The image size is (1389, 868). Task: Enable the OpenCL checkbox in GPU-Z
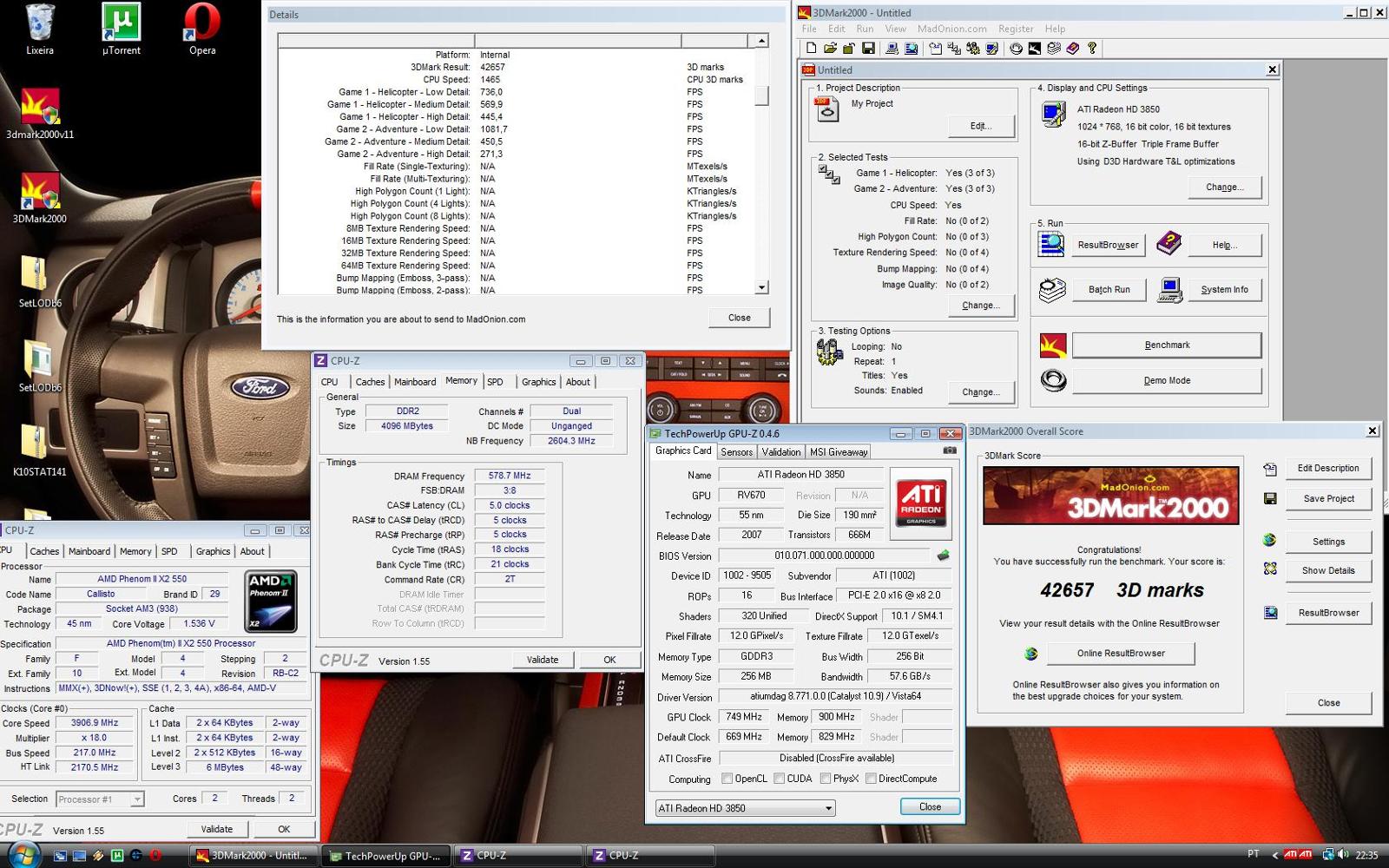(727, 779)
